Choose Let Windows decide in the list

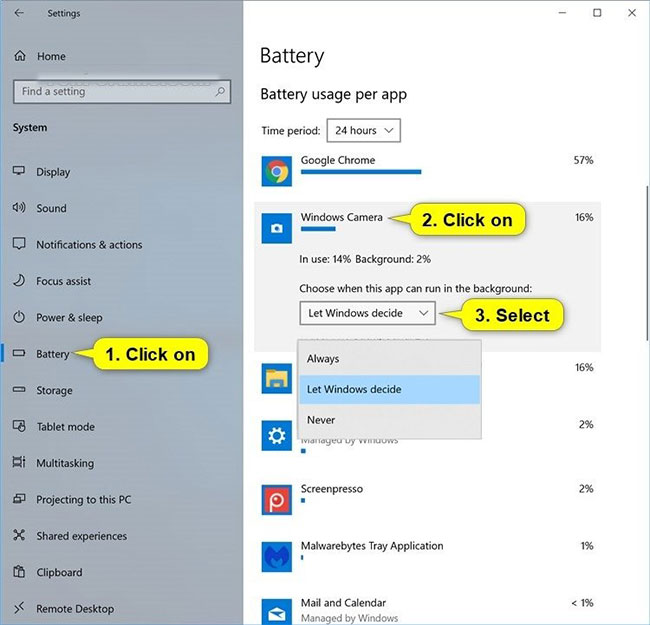click(389, 389)
